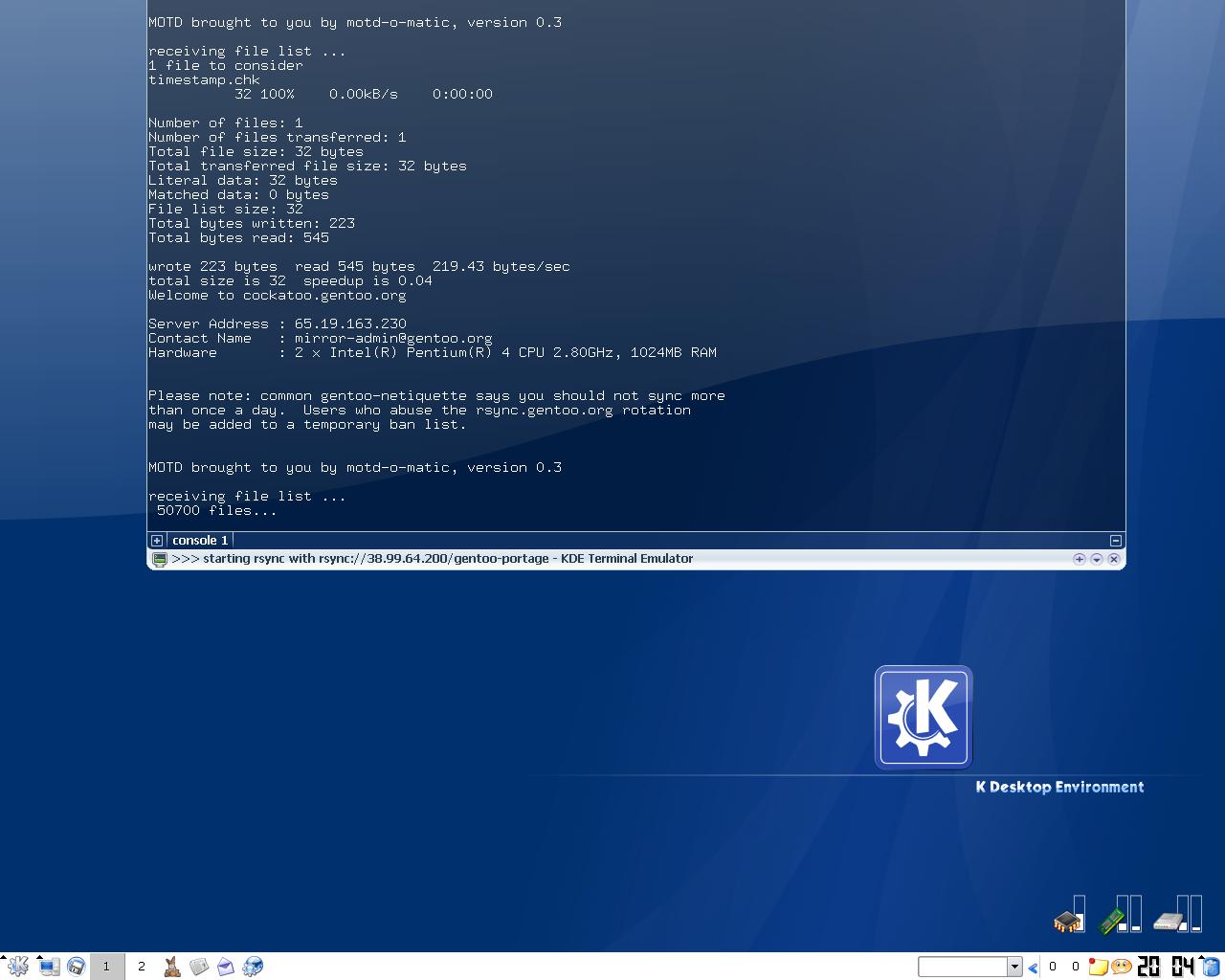This screenshot has width=1225, height=980.
Task: Click the floppy disk icon in the panel
Action: (77, 967)
